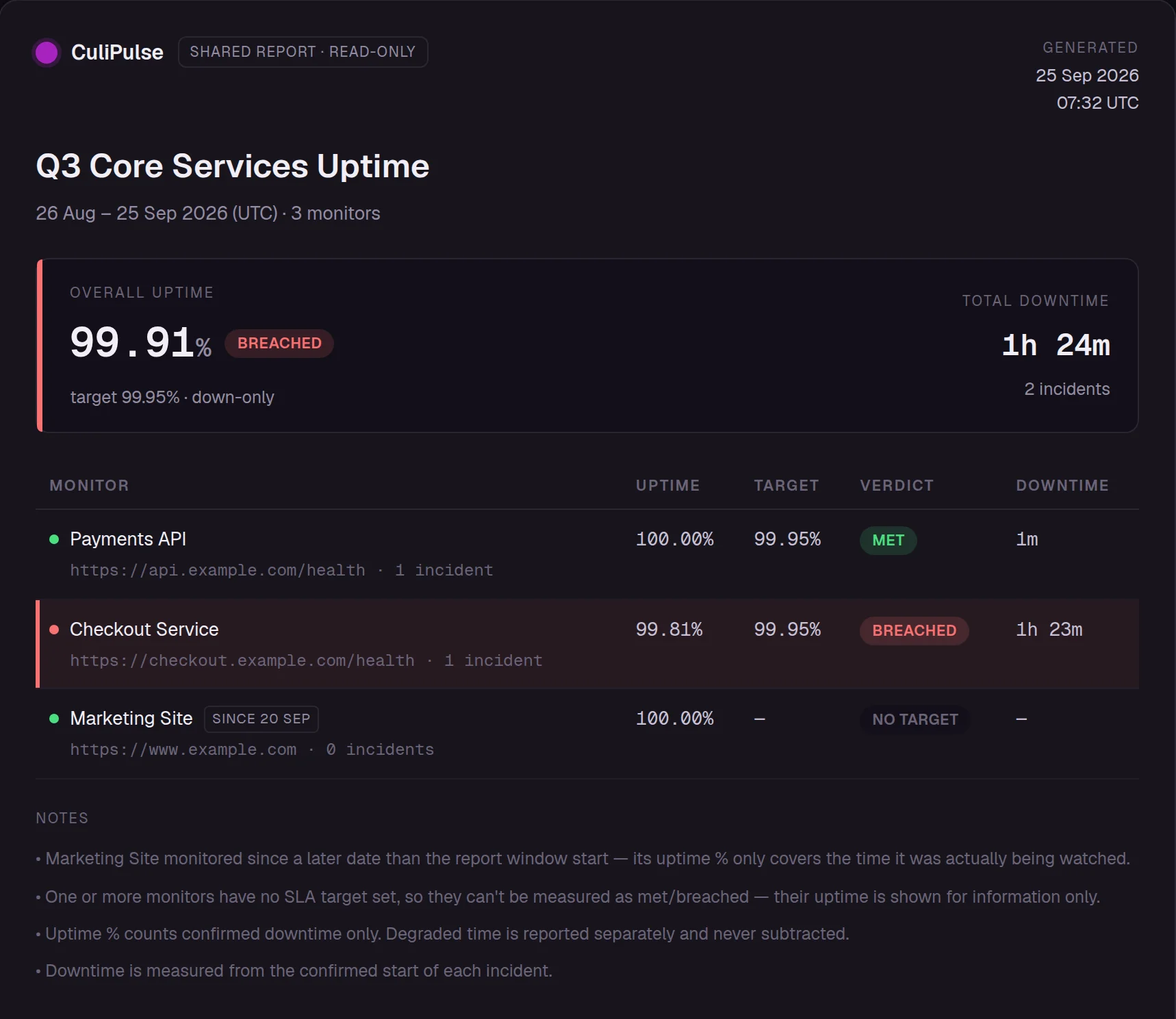Click the NOTES section heading
1176x1019 pixels.
coord(62,818)
